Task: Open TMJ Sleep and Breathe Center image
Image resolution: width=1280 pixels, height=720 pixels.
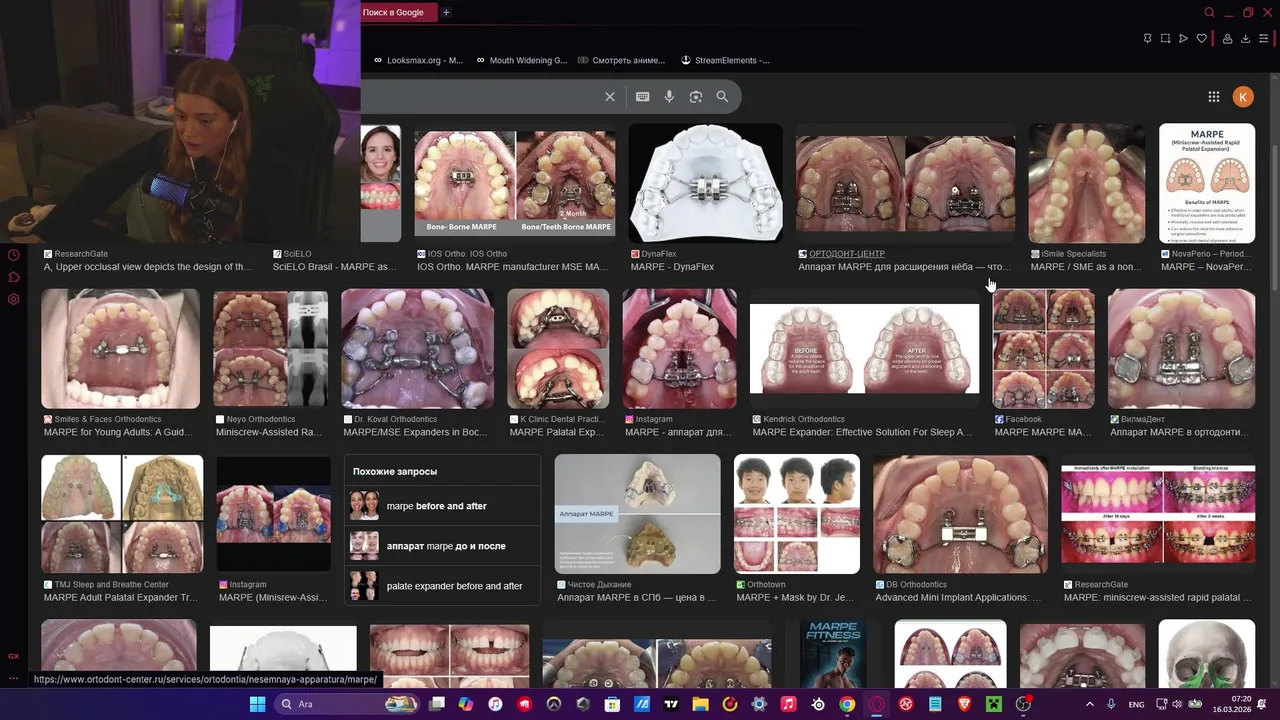Action: click(122, 514)
